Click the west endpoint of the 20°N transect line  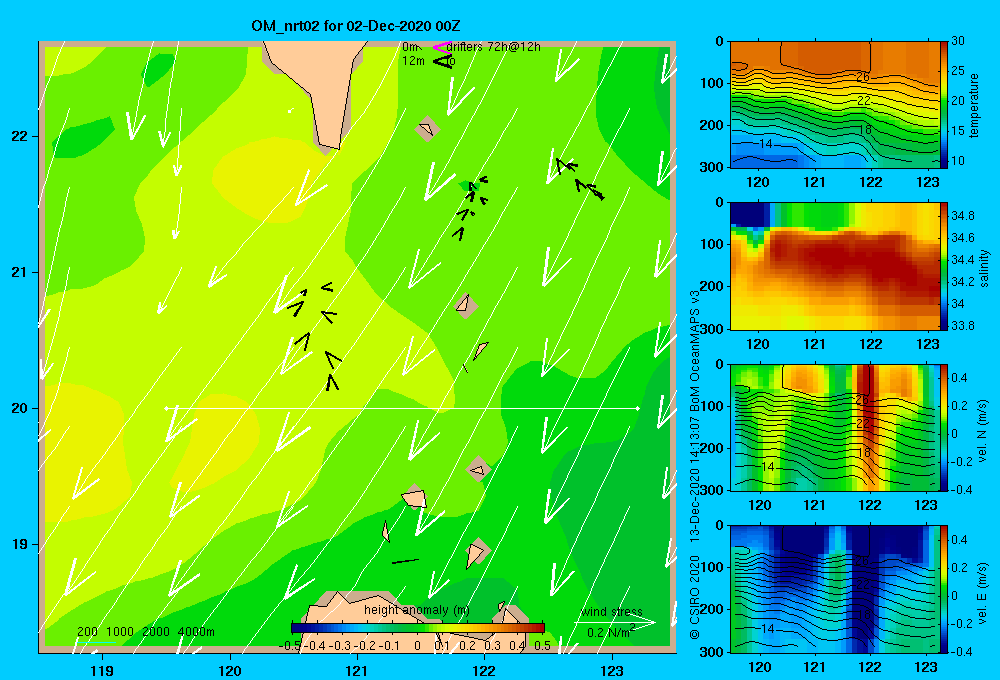166,408
